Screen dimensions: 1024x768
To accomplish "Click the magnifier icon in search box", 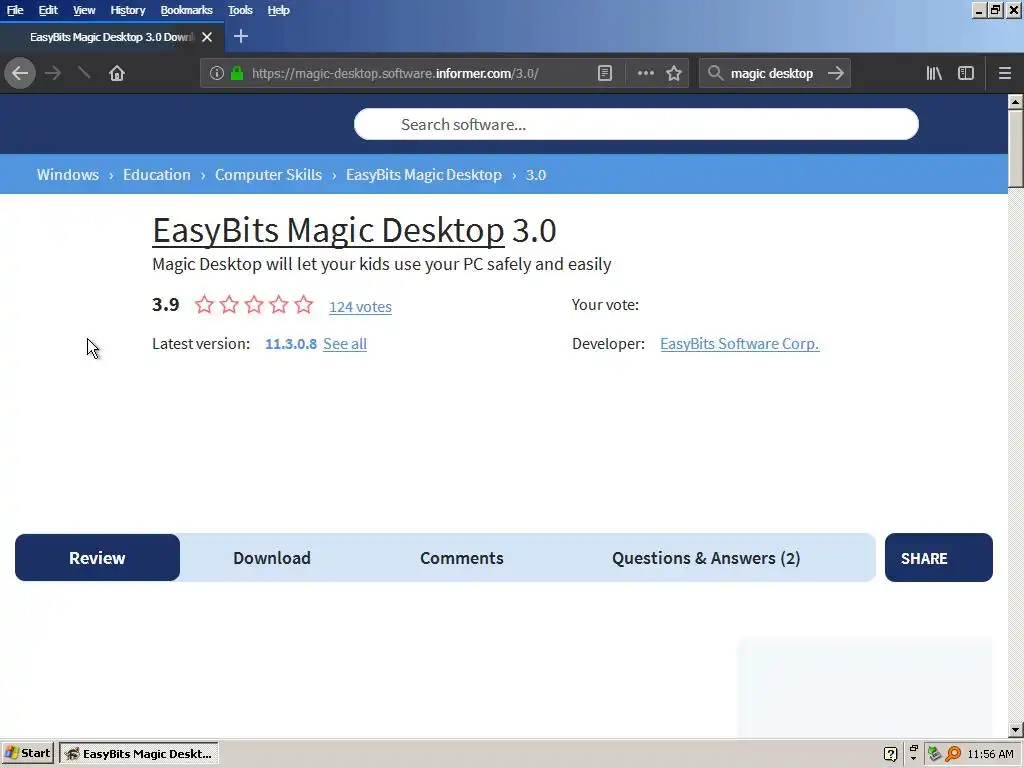I will [715, 73].
